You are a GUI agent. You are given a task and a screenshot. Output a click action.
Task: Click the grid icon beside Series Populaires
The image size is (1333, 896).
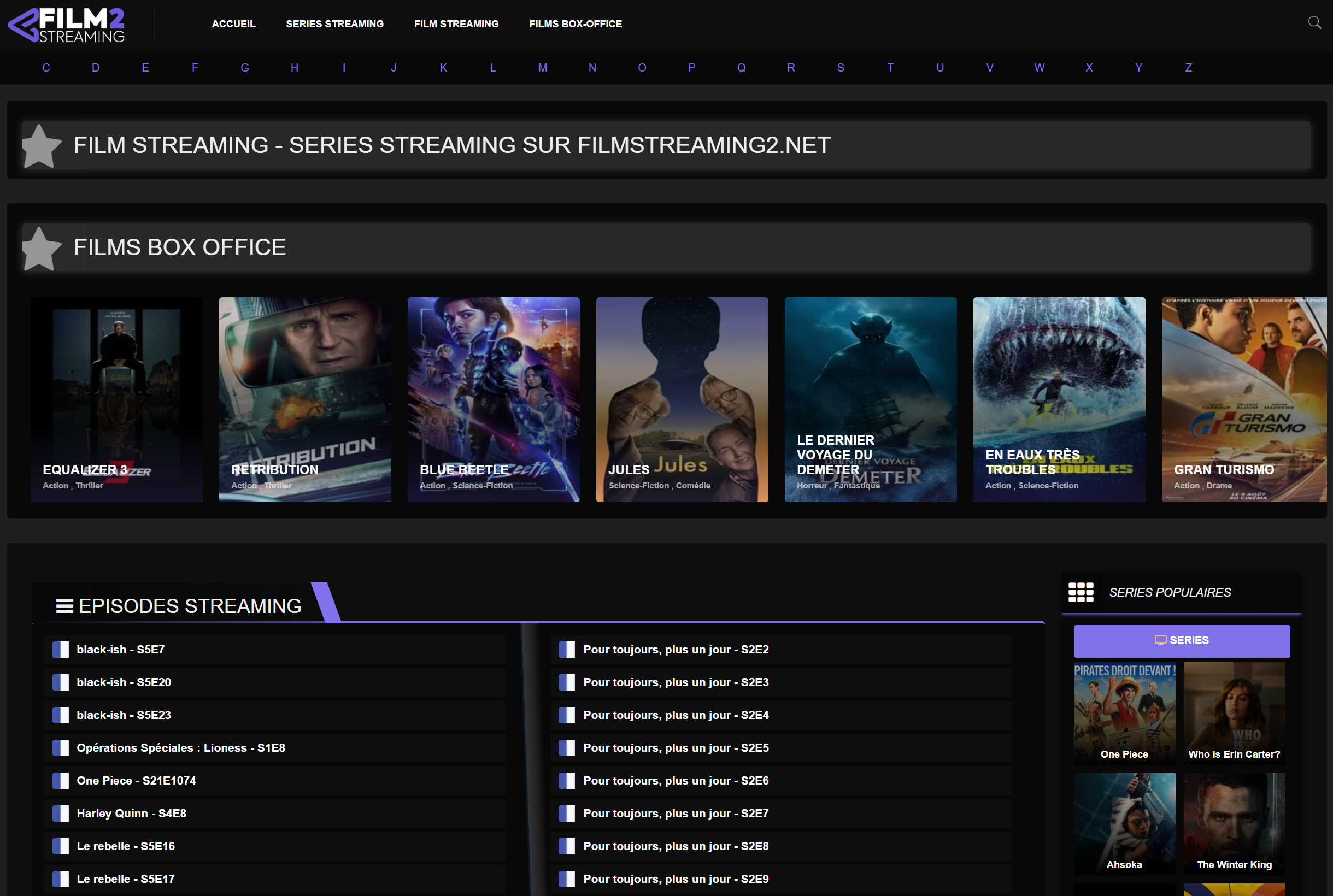point(1081,593)
